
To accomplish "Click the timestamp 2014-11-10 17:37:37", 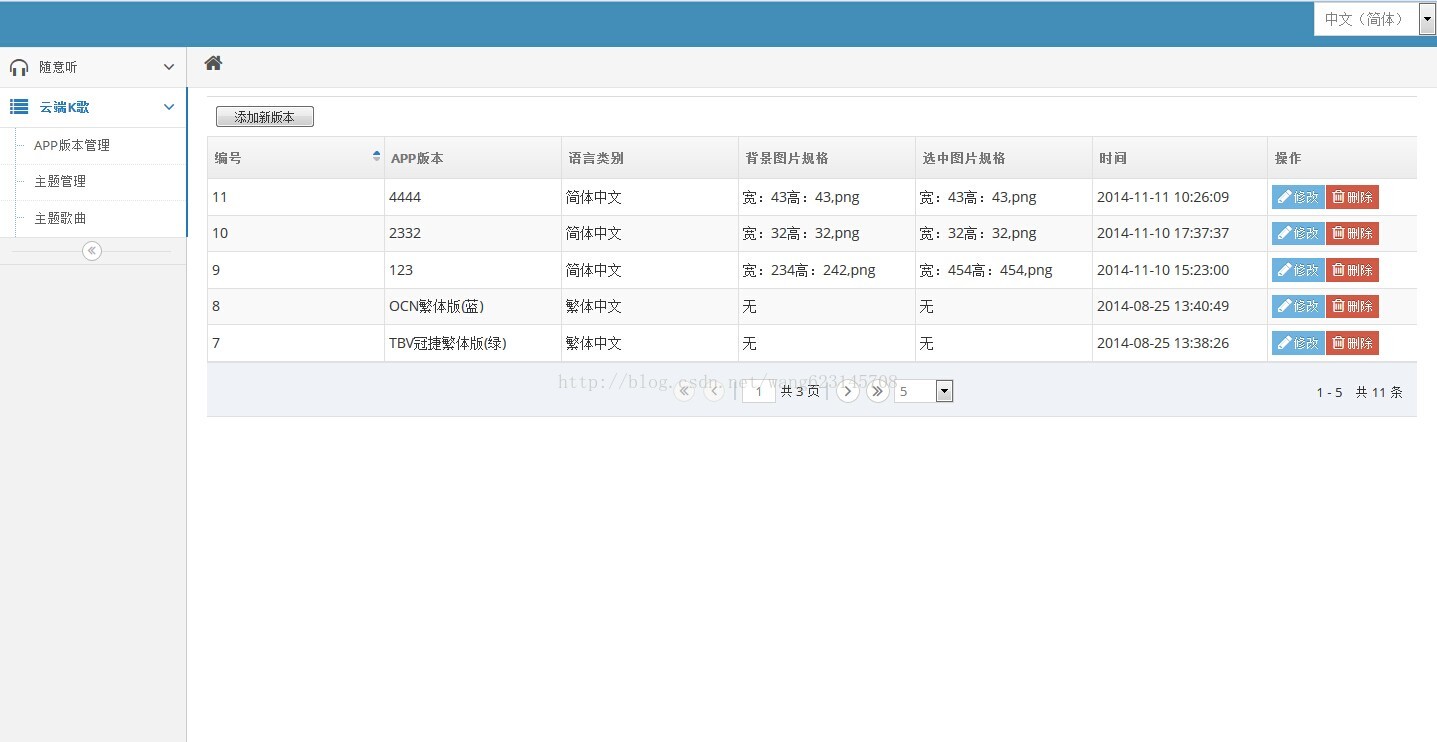I will tap(1163, 233).
